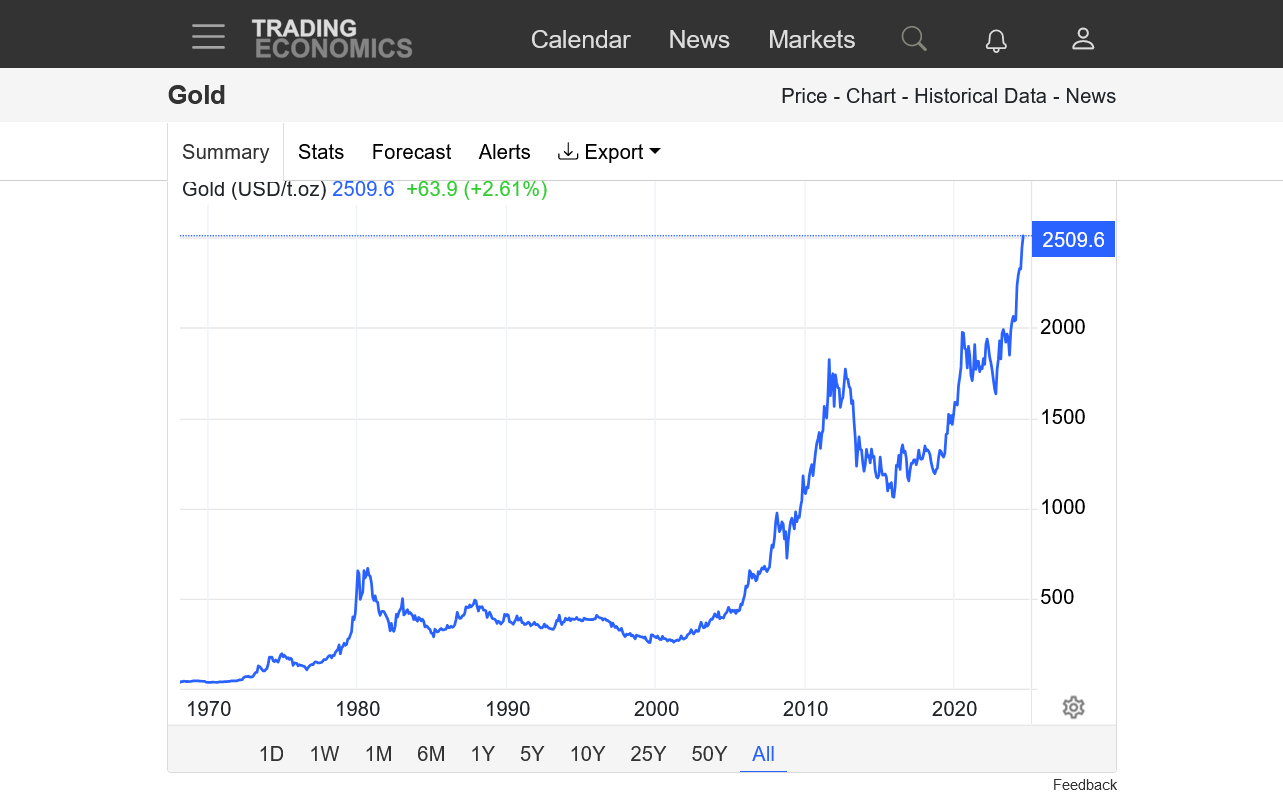Open chart settings gear icon
This screenshot has width=1283, height=797.
pyautogui.click(x=1073, y=708)
